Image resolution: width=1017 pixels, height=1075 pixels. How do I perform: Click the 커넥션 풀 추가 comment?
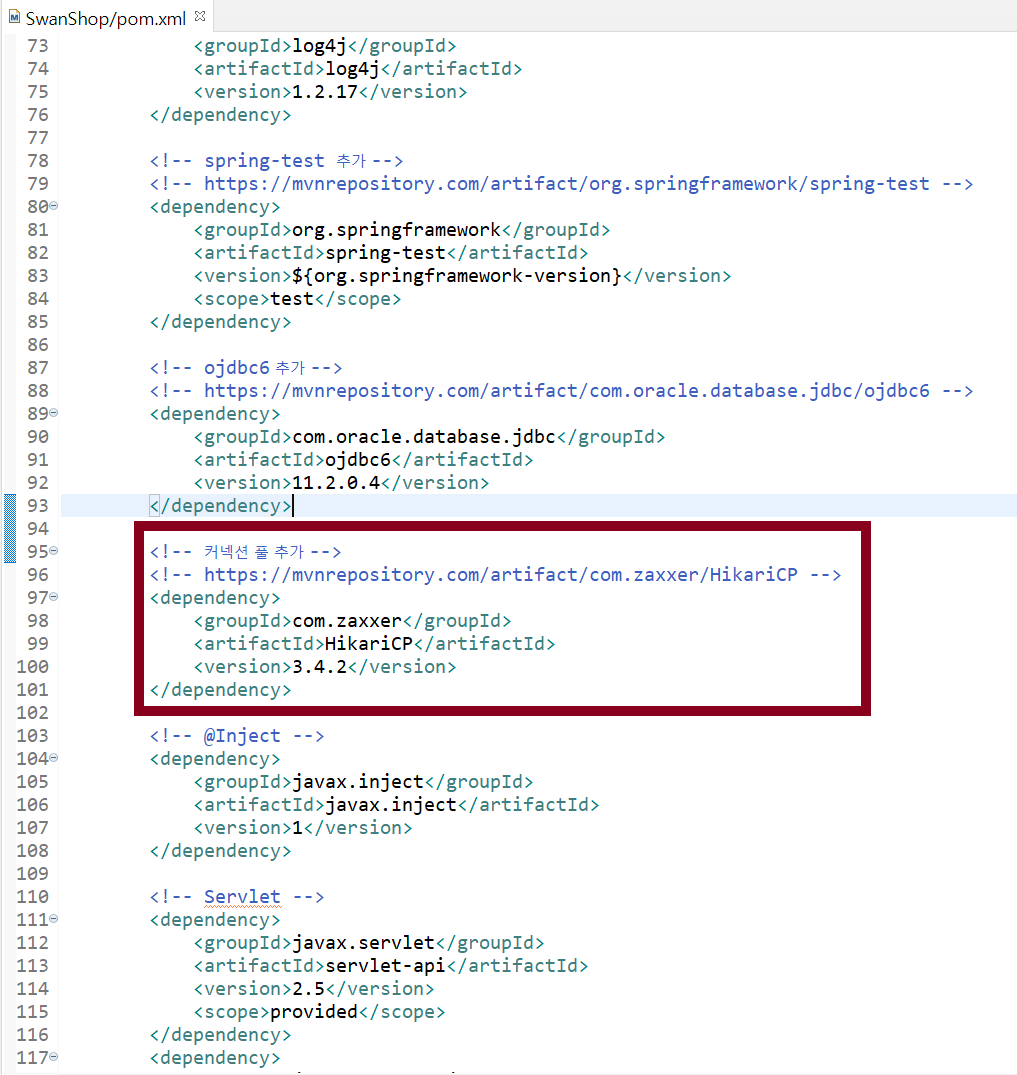tap(246, 552)
